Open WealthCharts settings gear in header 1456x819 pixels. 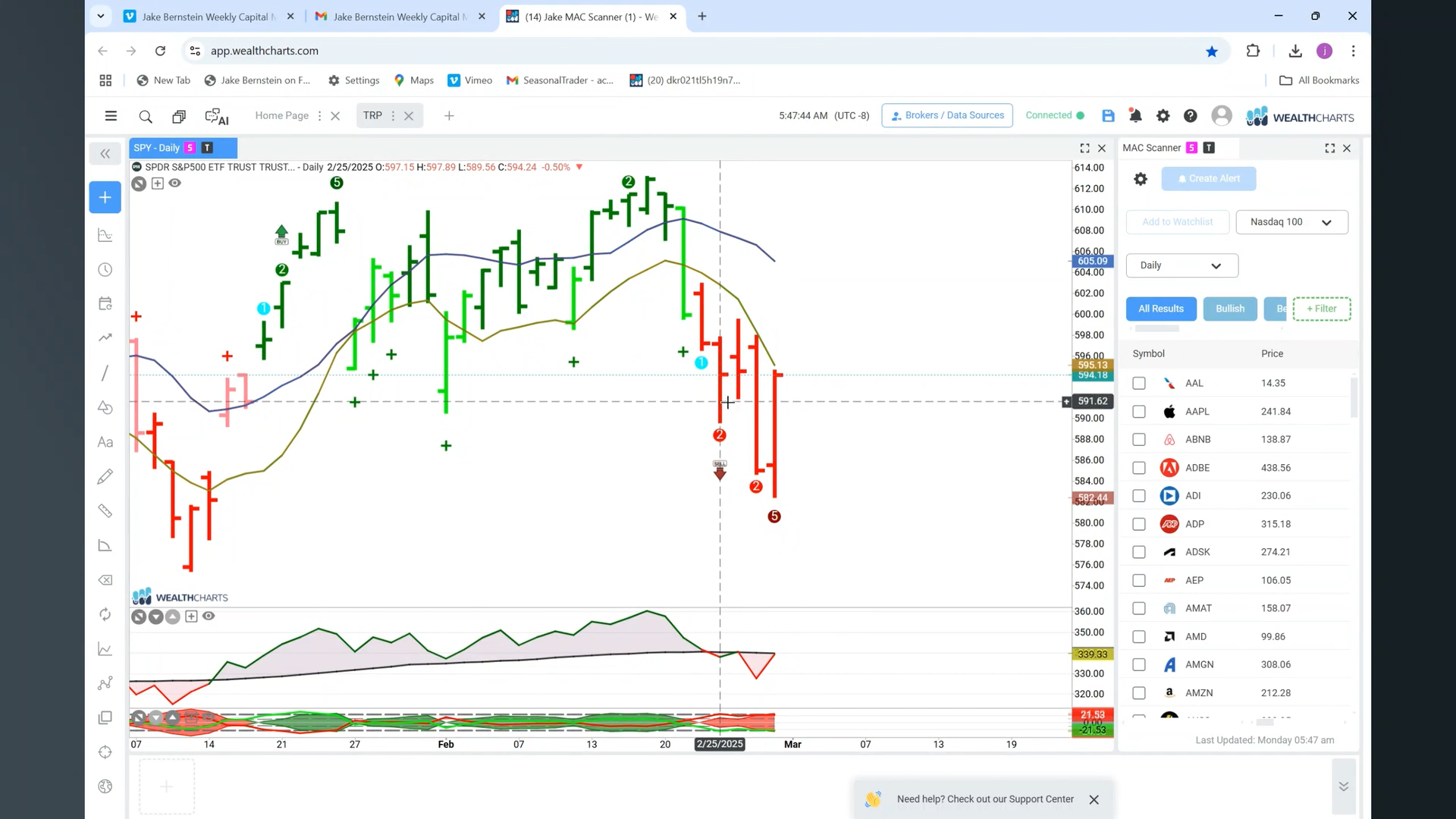click(1163, 115)
